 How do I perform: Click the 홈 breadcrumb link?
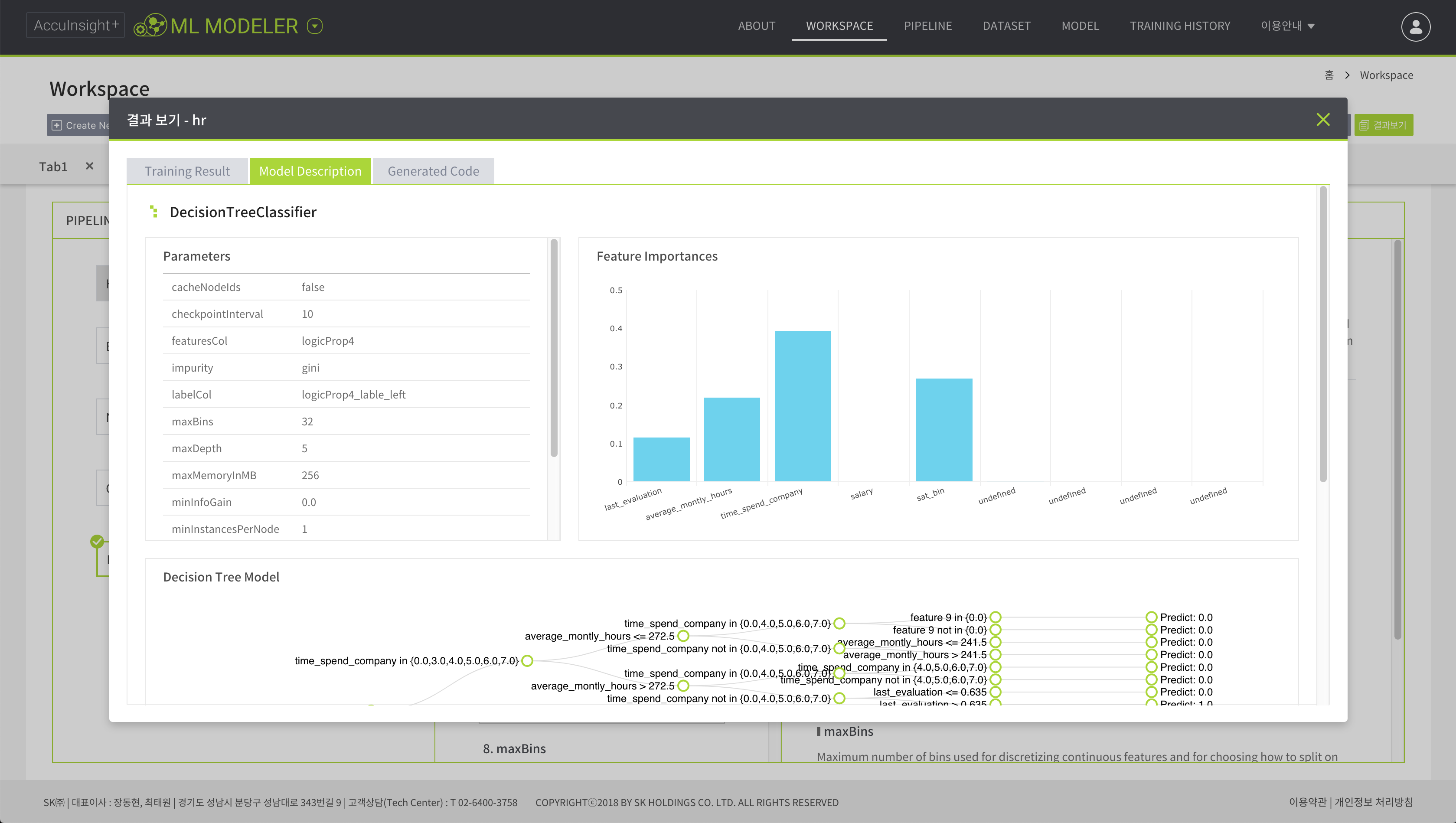[1329, 75]
